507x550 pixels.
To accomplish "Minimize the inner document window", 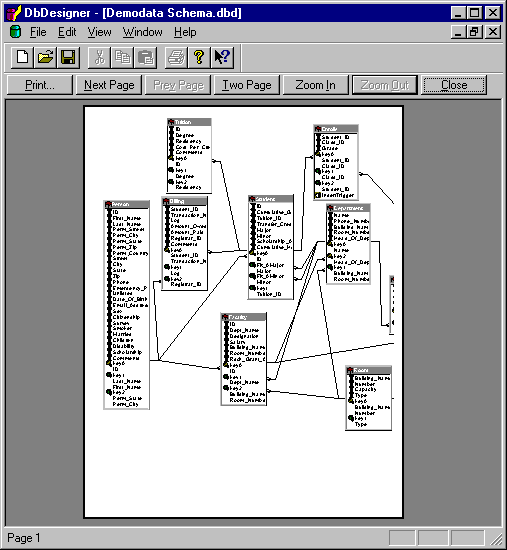I will (x=458, y=32).
